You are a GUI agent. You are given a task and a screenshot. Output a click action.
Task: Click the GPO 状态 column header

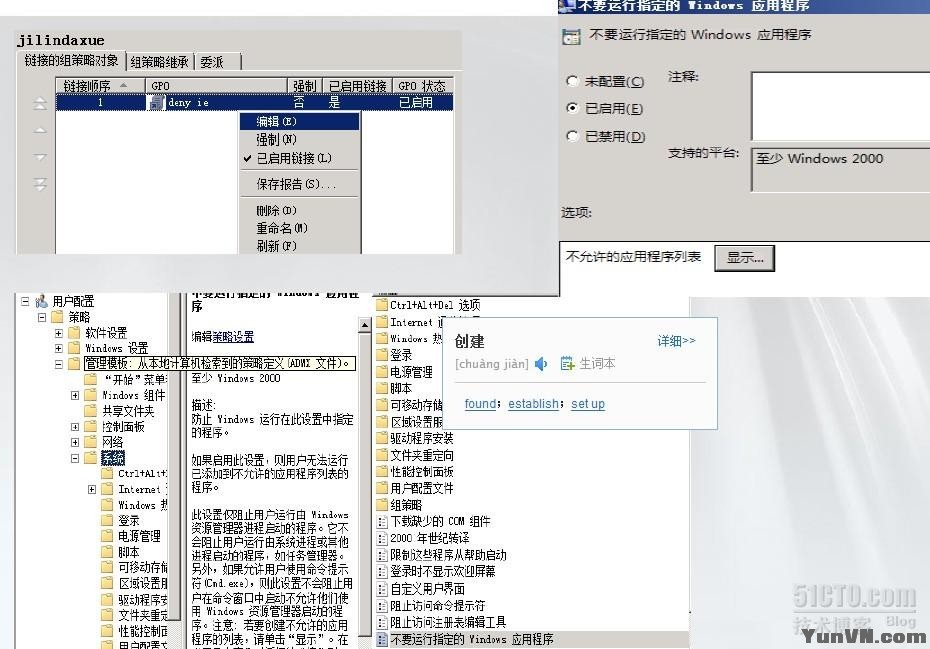[422, 86]
